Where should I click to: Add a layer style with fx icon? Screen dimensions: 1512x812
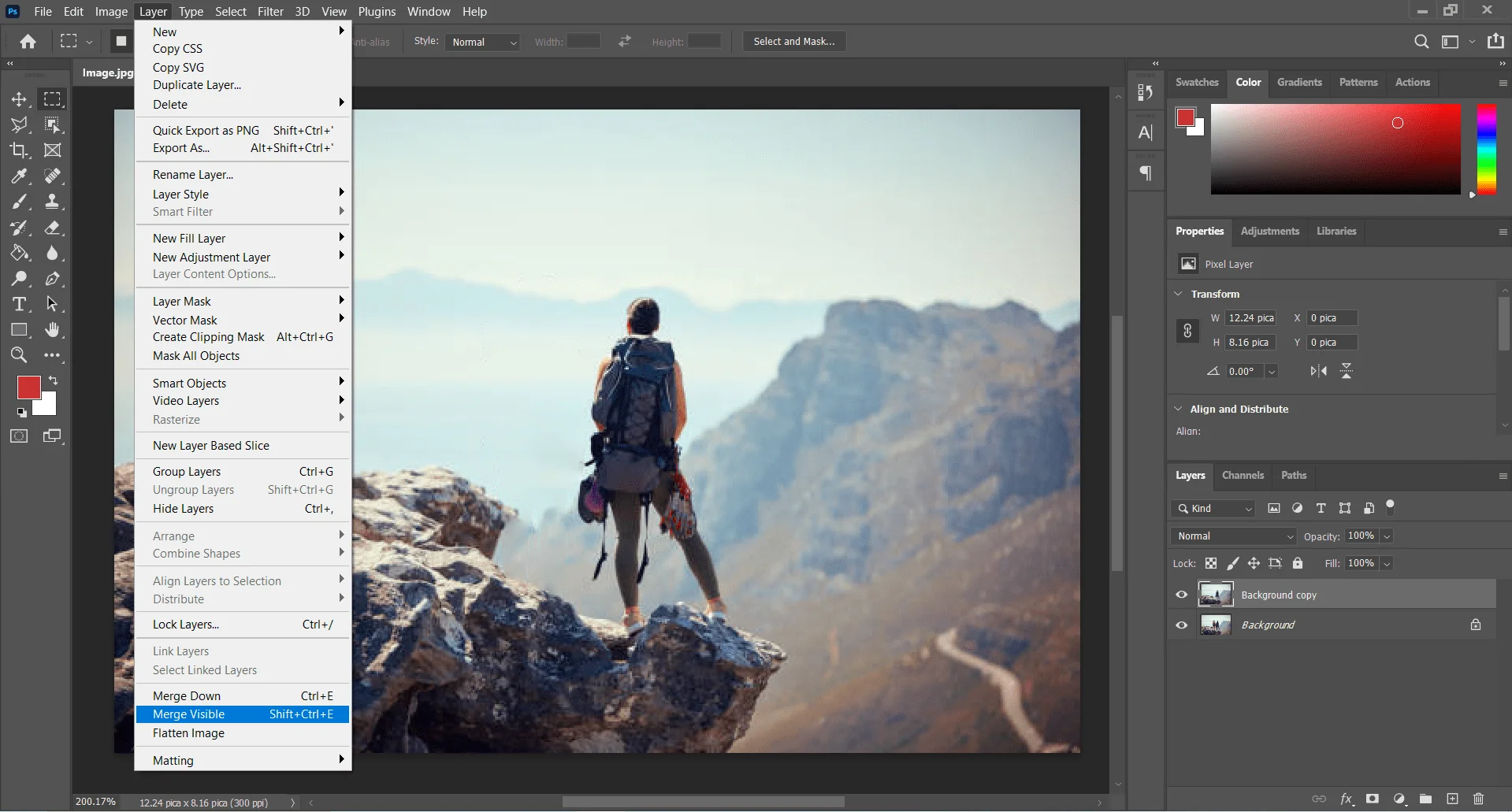pyautogui.click(x=1347, y=799)
